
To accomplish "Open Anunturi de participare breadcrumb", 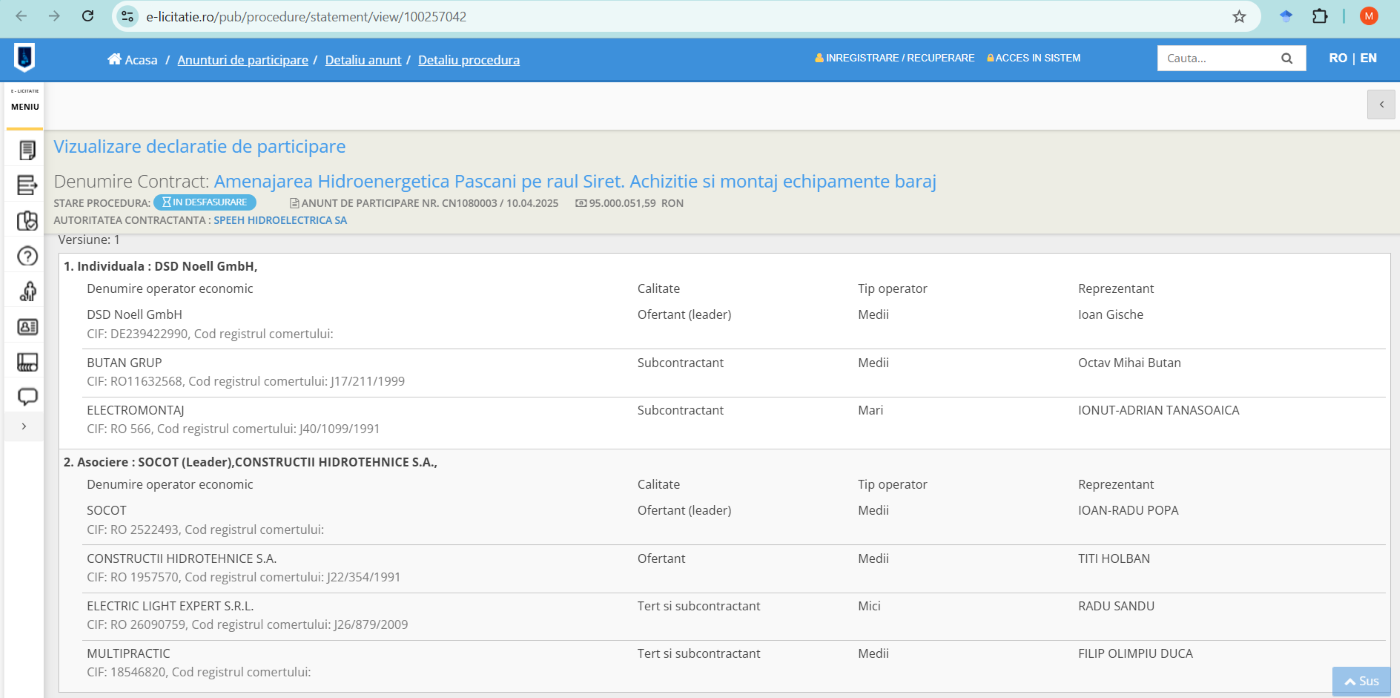I will click(242, 60).
